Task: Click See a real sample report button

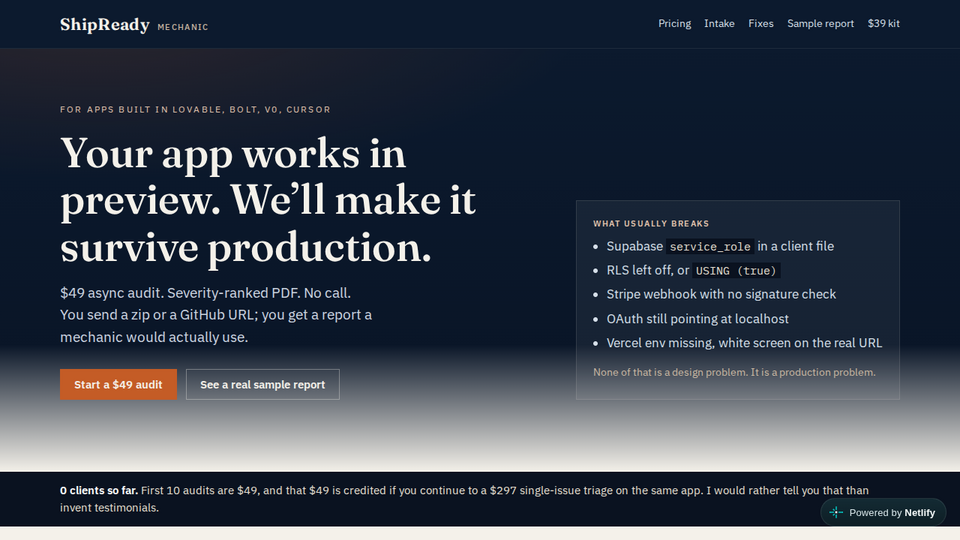Action: 263,384
